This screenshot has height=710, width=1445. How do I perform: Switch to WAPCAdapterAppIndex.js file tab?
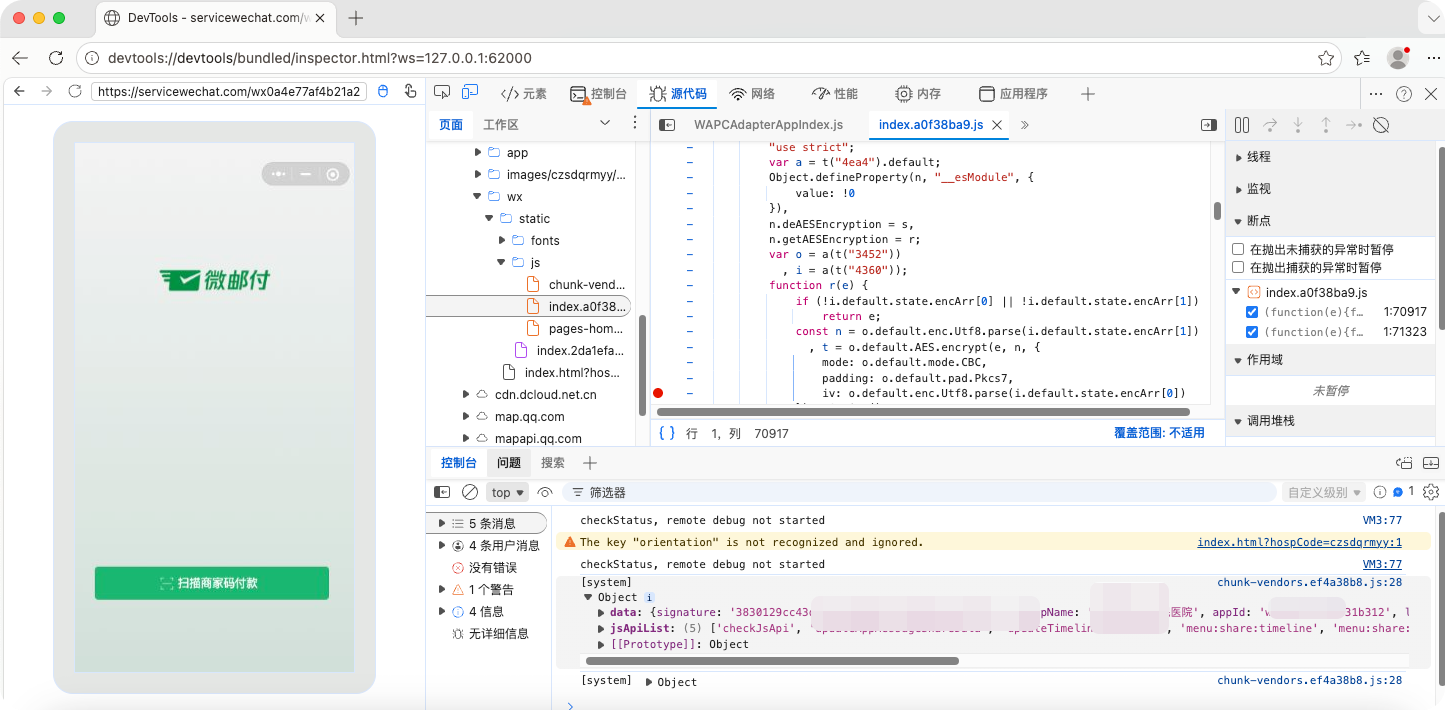[768, 125]
